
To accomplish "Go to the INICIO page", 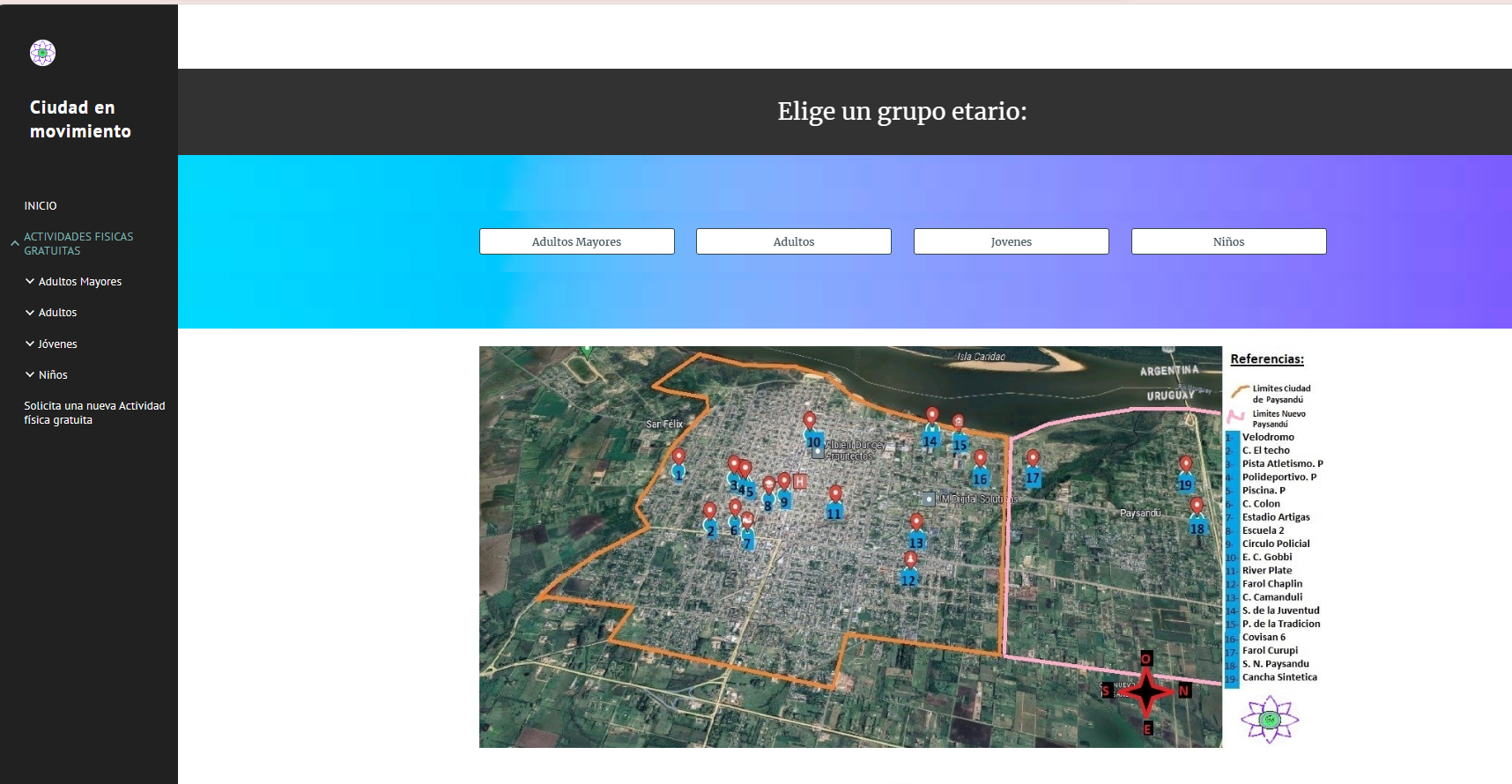I will point(41,206).
